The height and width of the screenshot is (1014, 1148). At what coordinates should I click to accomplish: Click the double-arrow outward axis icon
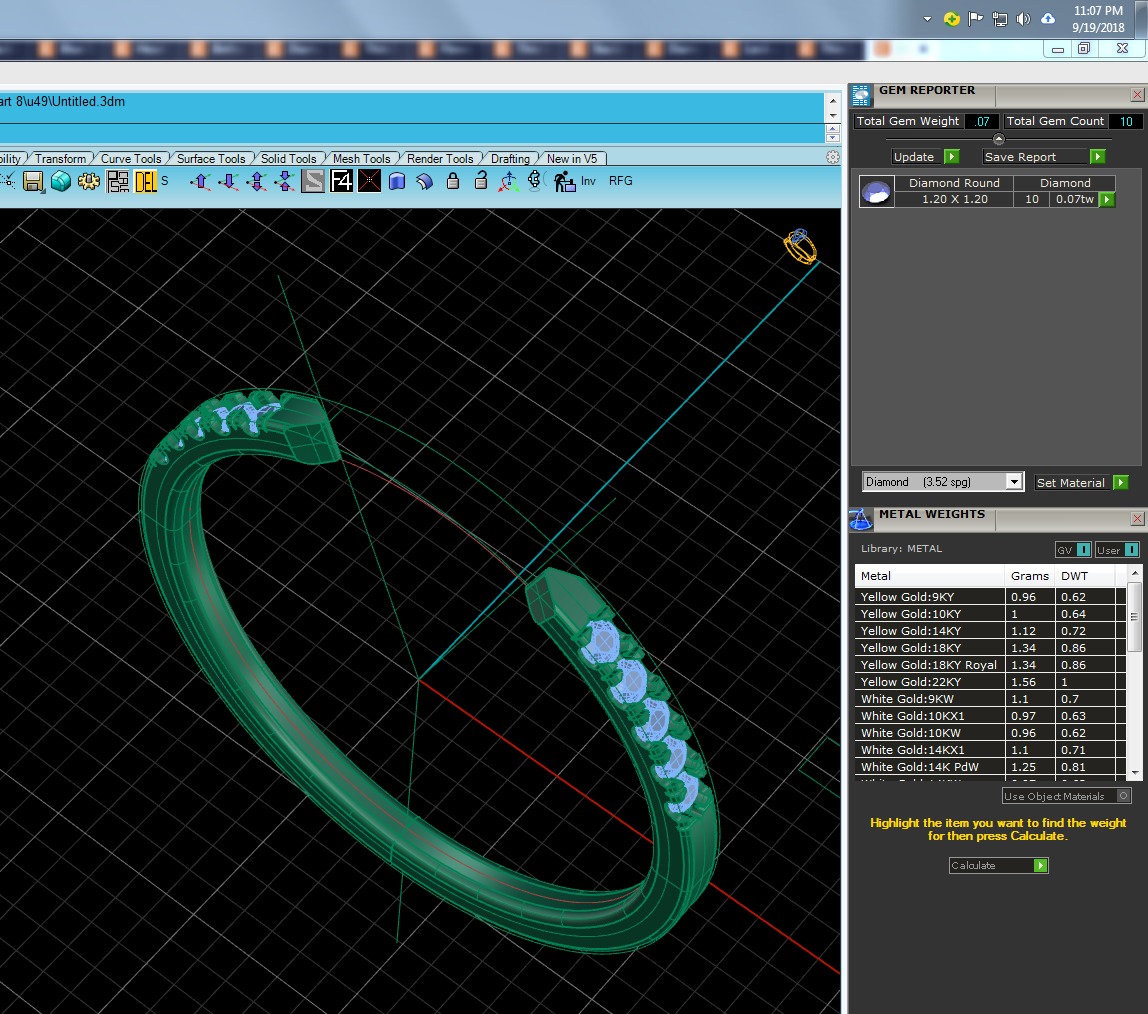point(256,181)
